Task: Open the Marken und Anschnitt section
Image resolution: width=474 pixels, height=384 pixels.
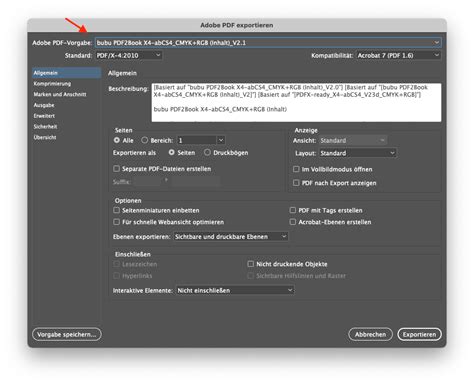Action: coord(60,94)
